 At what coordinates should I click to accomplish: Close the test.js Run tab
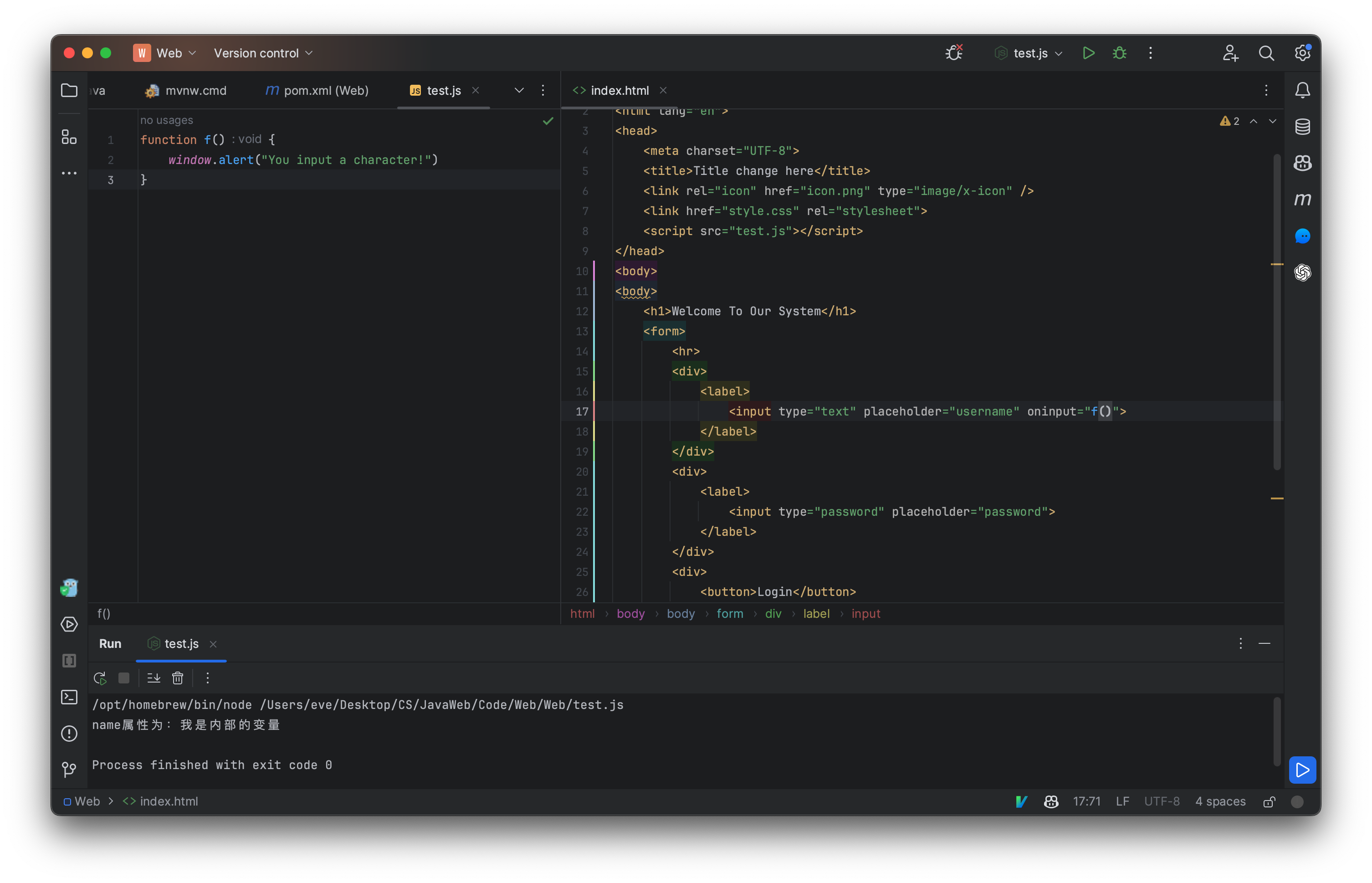coord(213,644)
